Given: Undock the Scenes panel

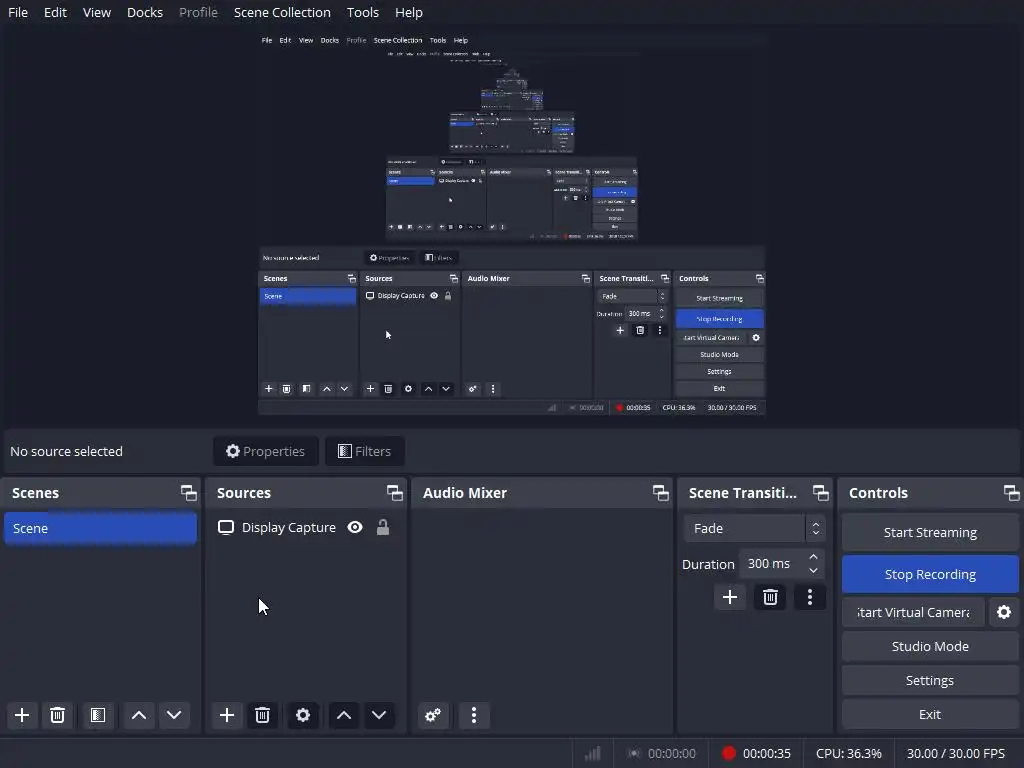Looking at the screenshot, I should pos(188,493).
